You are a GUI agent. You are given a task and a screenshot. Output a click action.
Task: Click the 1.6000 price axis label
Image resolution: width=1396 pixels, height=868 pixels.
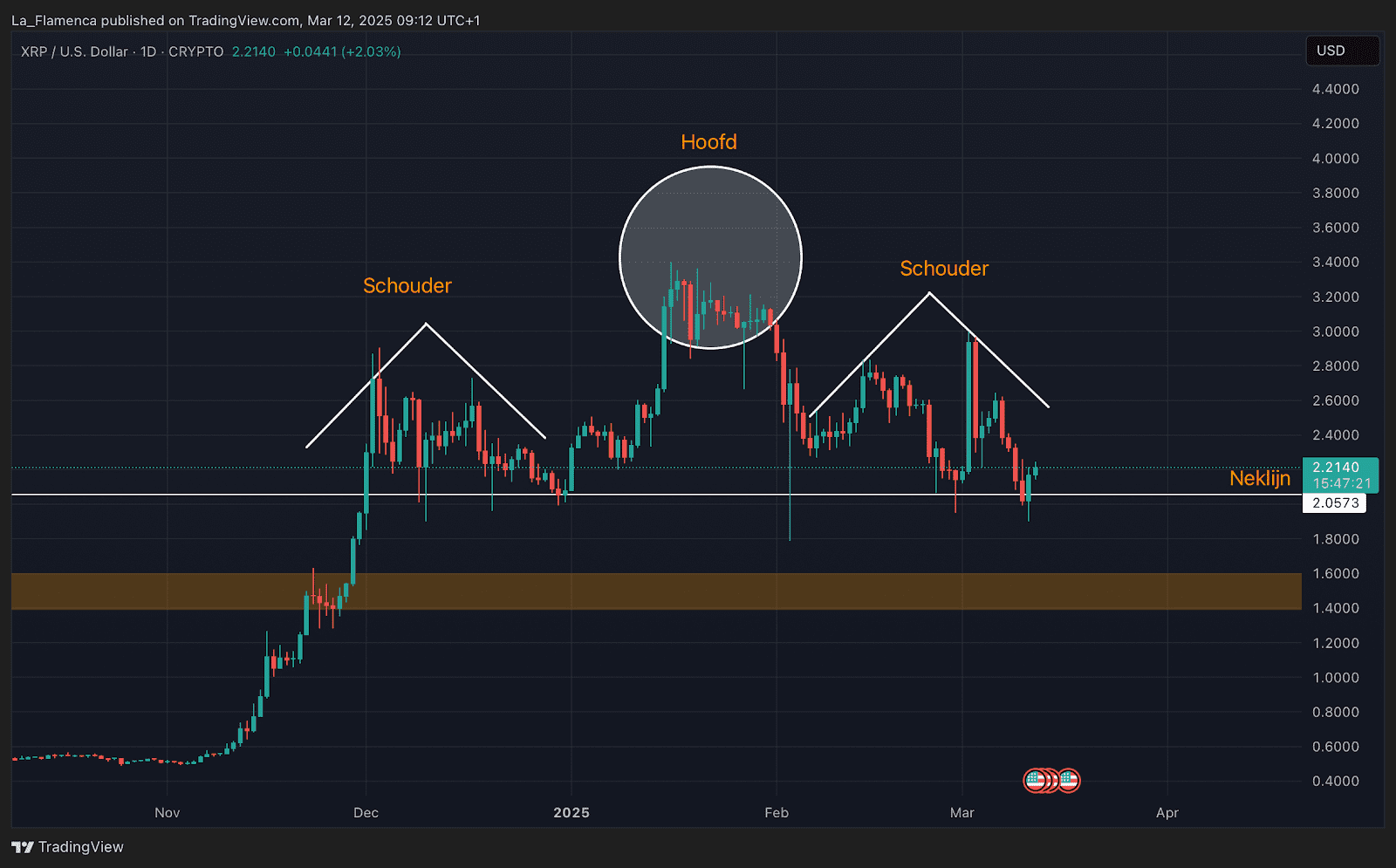click(1336, 574)
